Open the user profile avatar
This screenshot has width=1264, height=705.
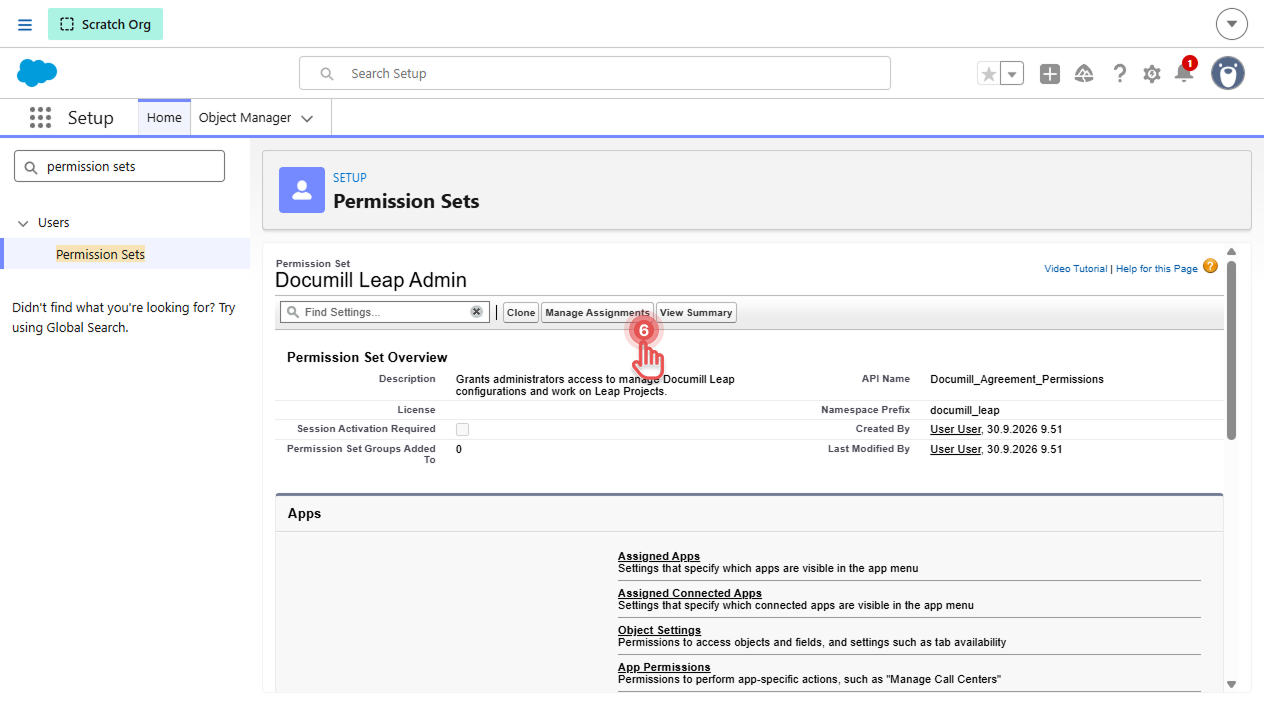click(1228, 73)
